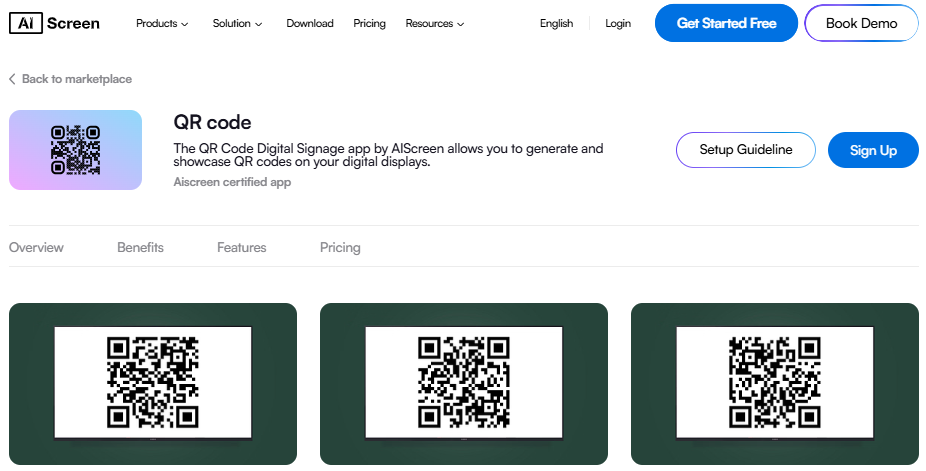Expand the Products dropdown chevron

click(185, 24)
